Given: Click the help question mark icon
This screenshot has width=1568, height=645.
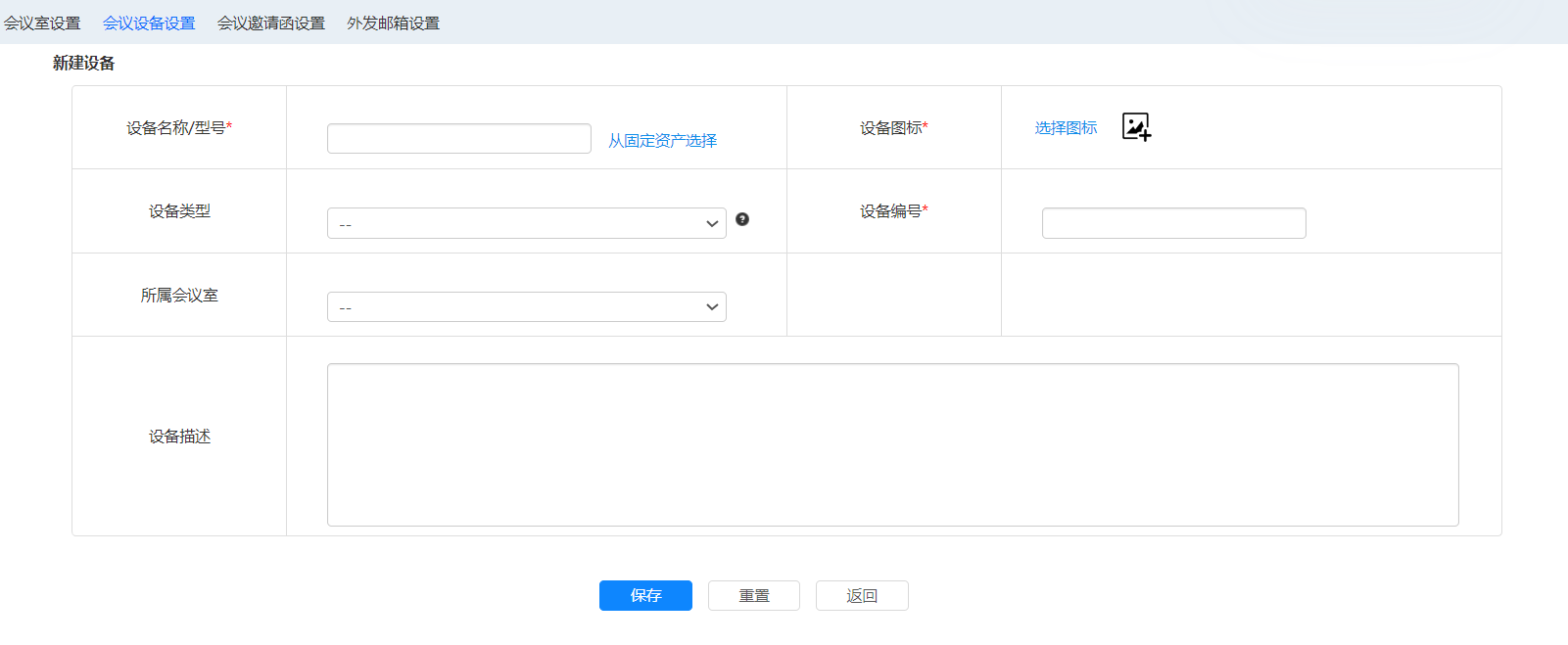Looking at the screenshot, I should point(742,219).
